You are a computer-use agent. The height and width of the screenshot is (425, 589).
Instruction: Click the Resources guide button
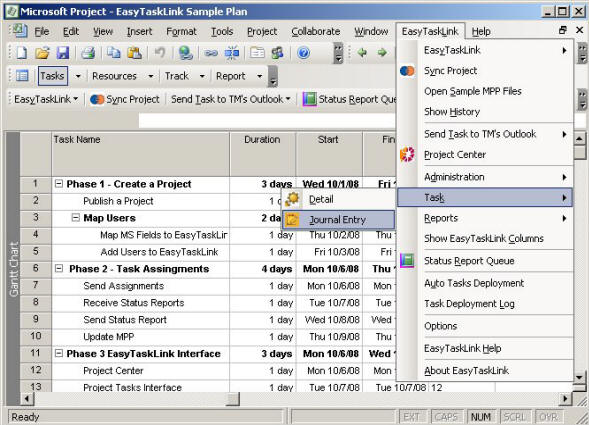(x=114, y=76)
